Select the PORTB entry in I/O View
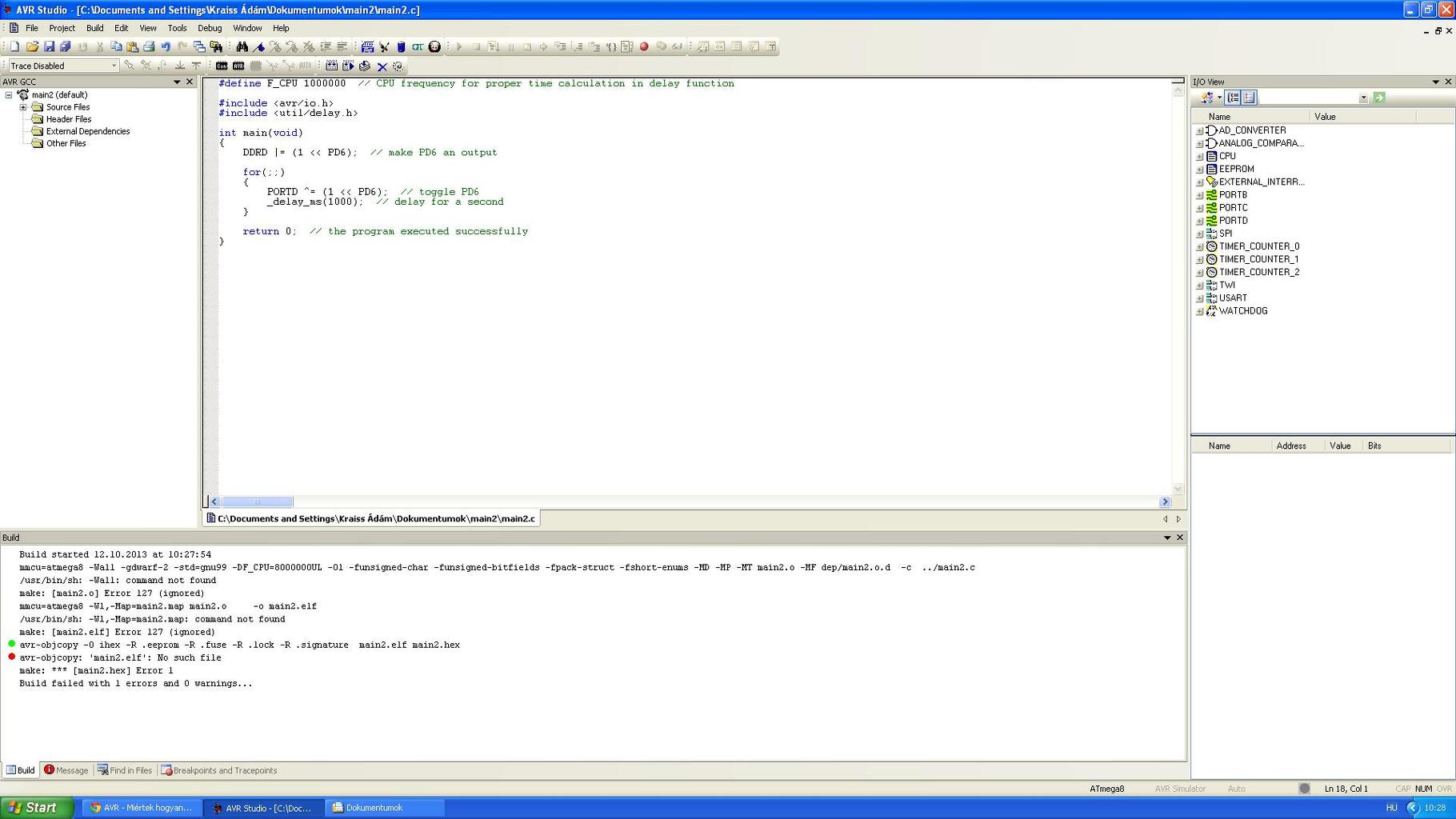This screenshot has width=1456, height=819. (1233, 195)
